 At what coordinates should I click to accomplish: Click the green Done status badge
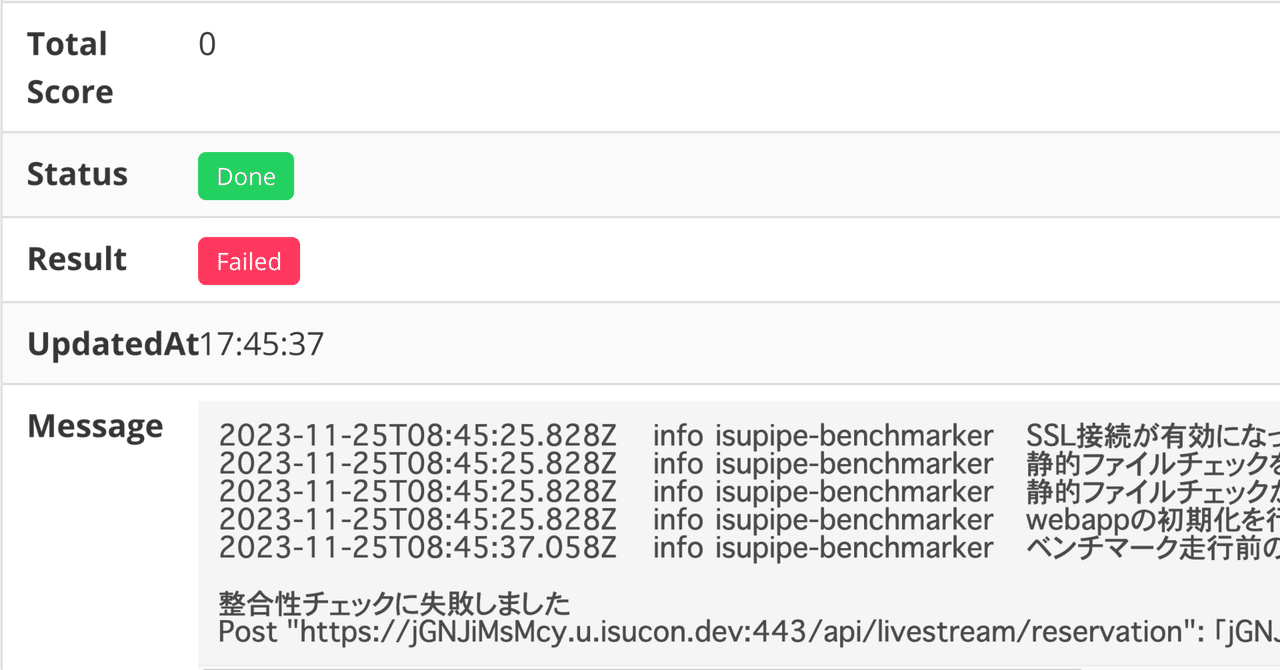(x=245, y=176)
